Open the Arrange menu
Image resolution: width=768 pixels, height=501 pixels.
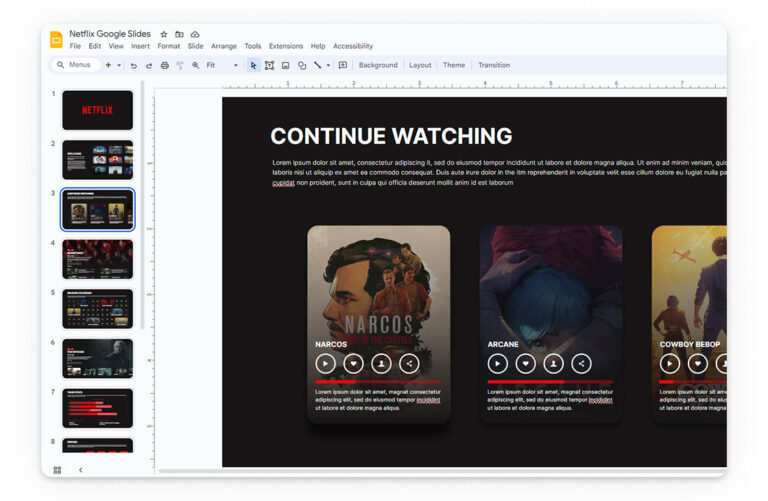[x=224, y=46]
